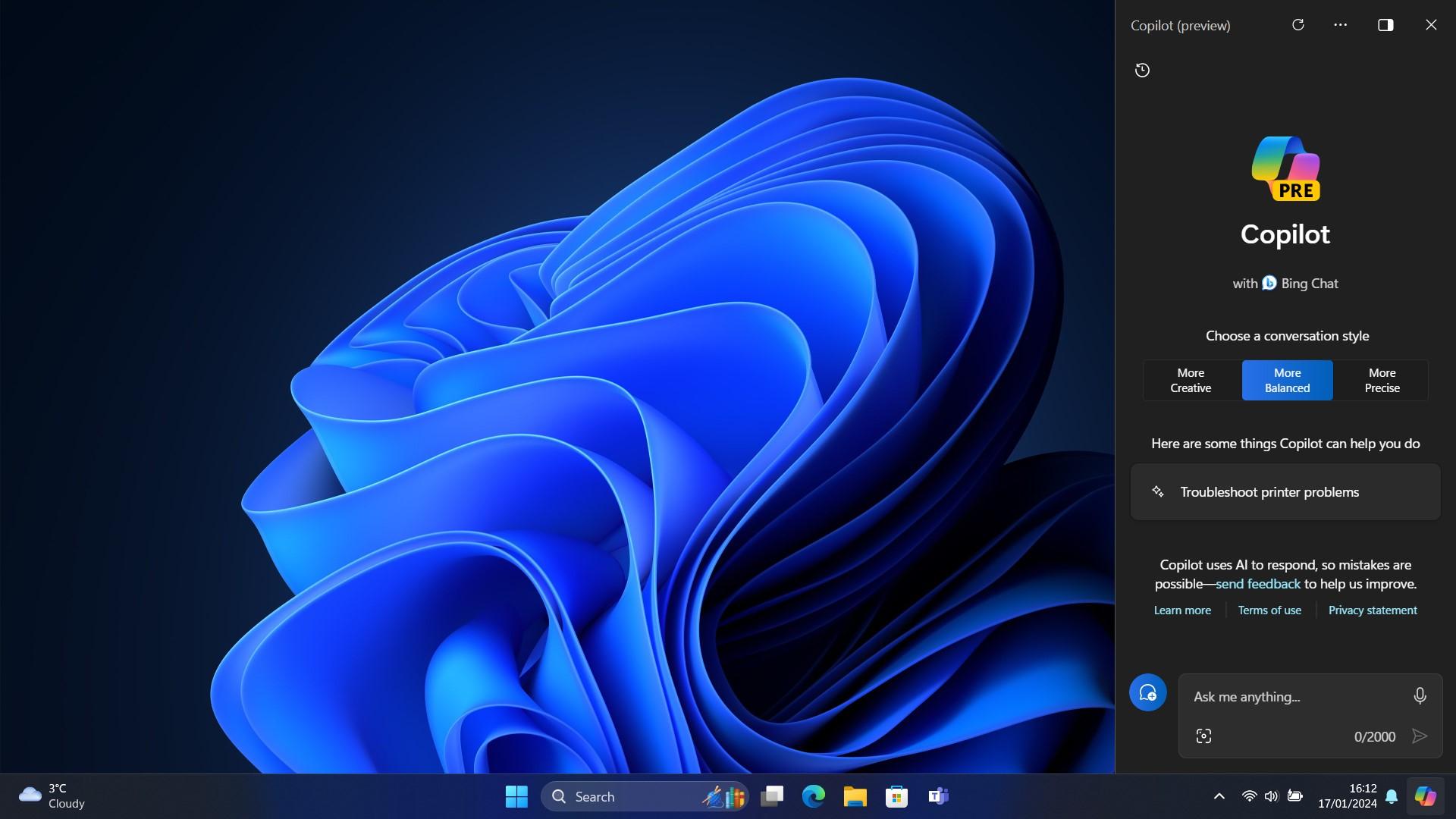
Task: Toggle the Windows taskbar notification bell
Action: 1391,795
